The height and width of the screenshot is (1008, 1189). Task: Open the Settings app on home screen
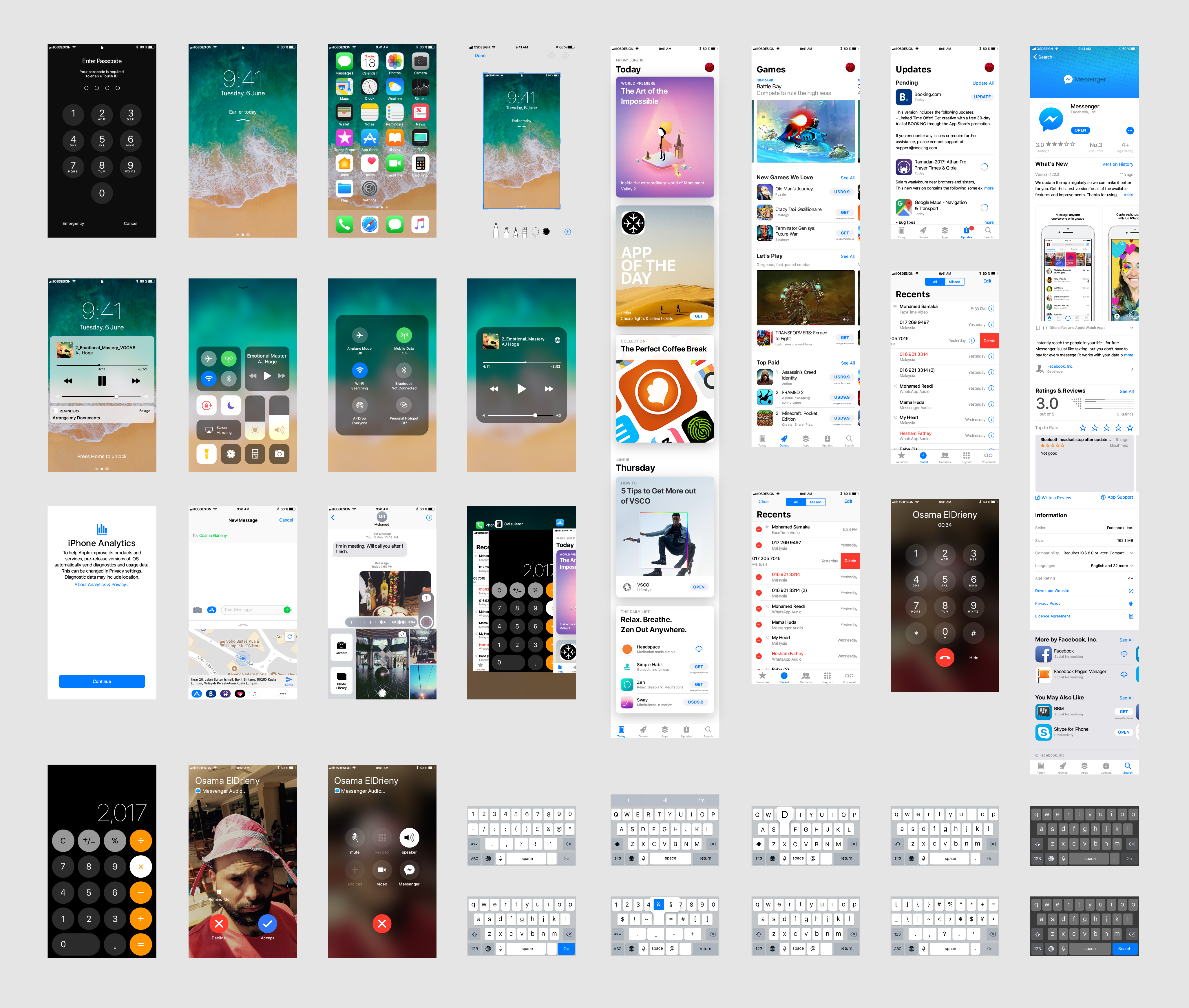(369, 189)
